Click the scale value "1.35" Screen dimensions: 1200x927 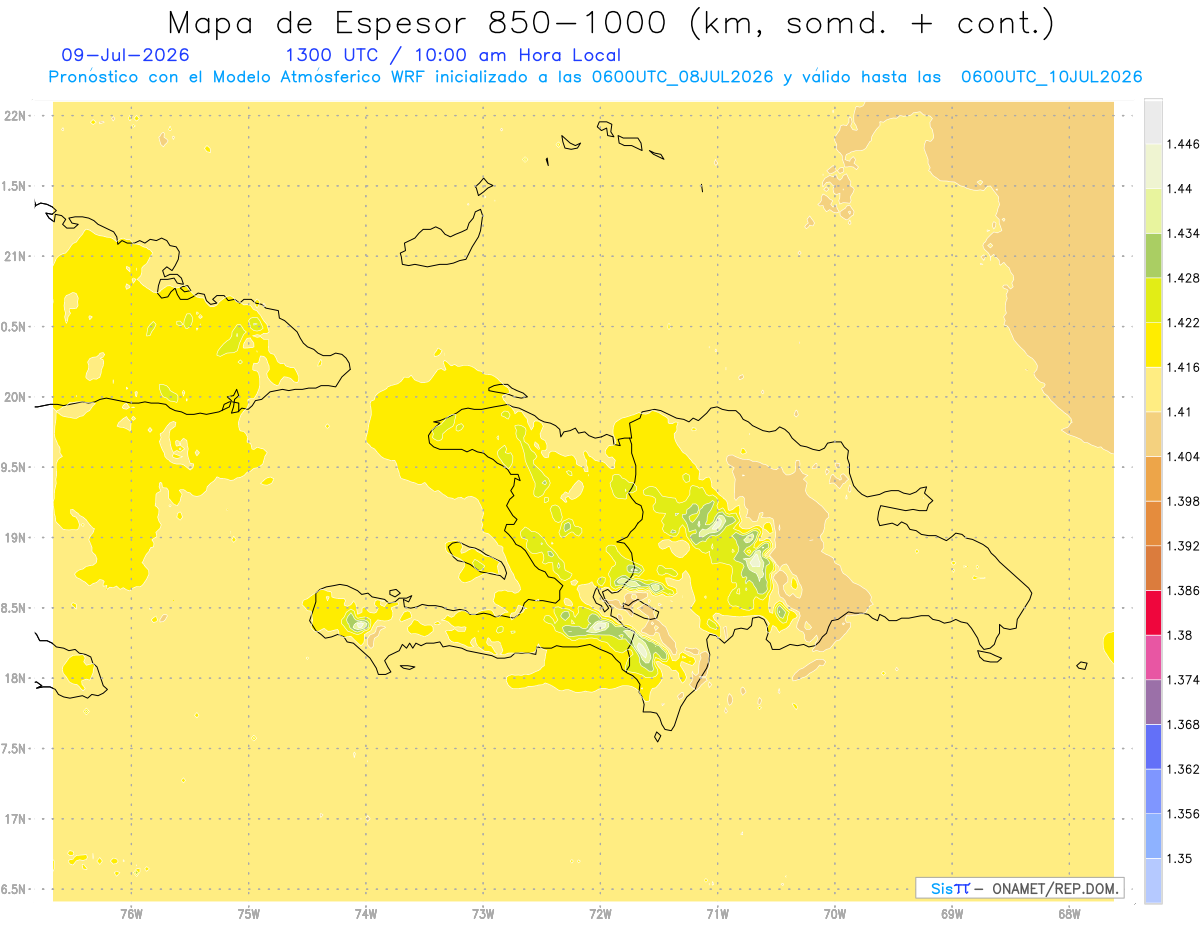tap(1180, 858)
